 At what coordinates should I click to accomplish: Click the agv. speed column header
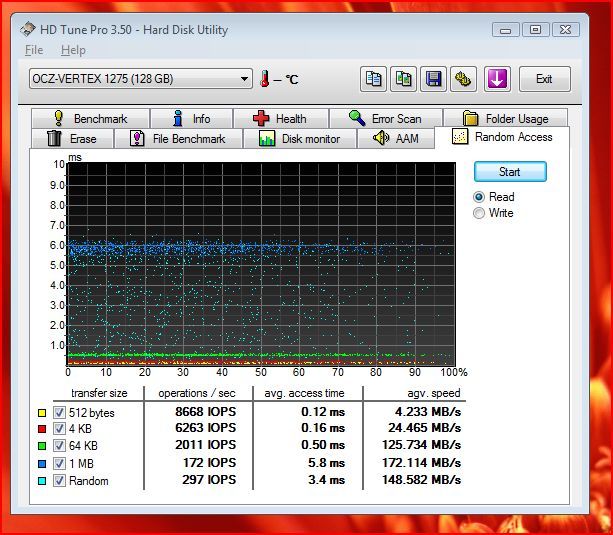[434, 393]
